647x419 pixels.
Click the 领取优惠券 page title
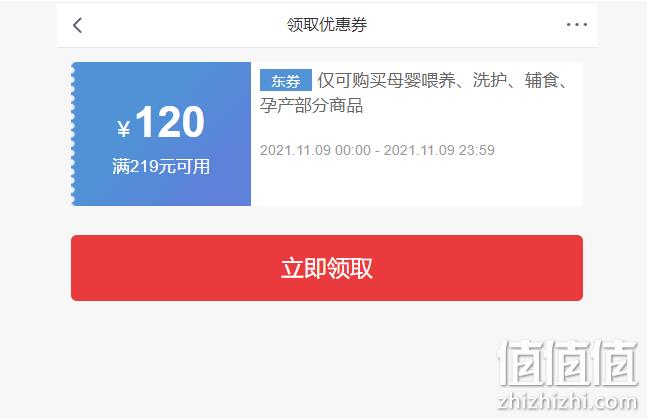327,25
